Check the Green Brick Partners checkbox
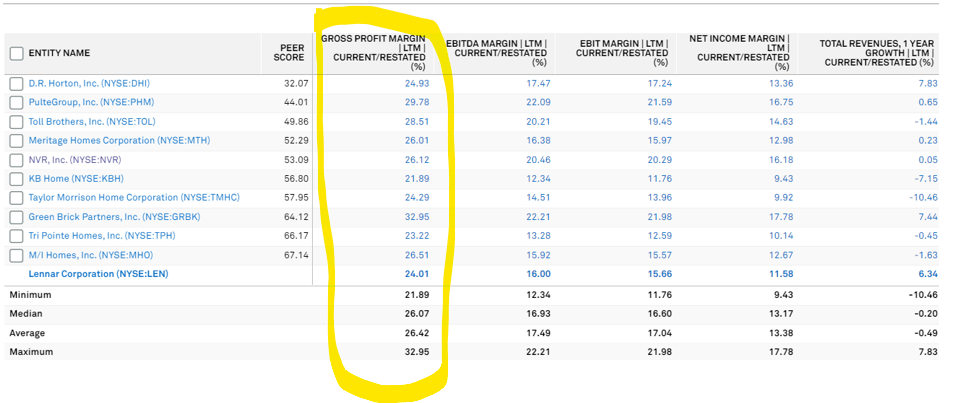Screen dimensions: 961x403 tap(17, 217)
